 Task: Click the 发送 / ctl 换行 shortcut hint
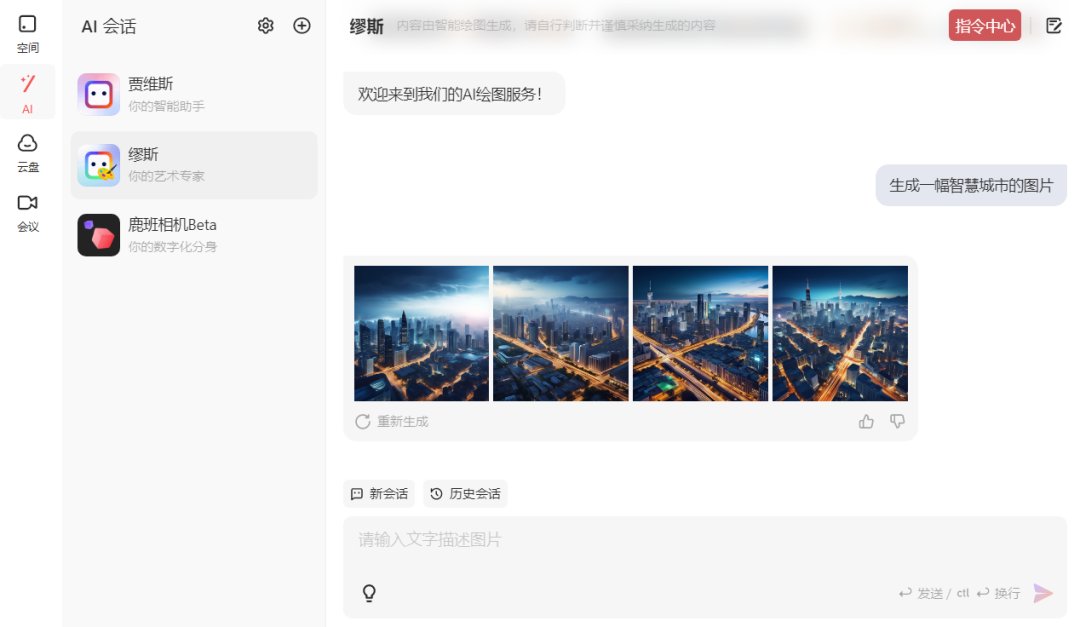(959, 593)
